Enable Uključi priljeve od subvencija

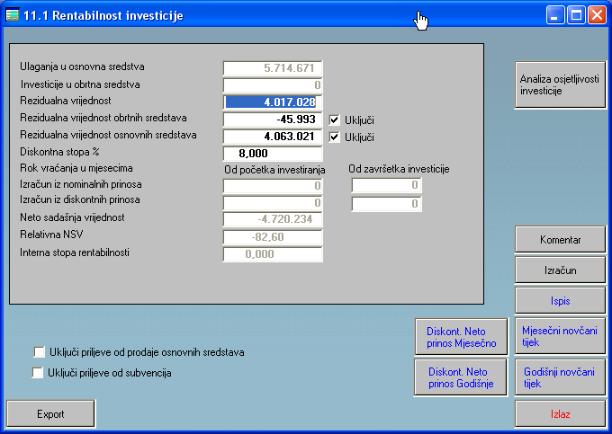[x=38, y=373]
